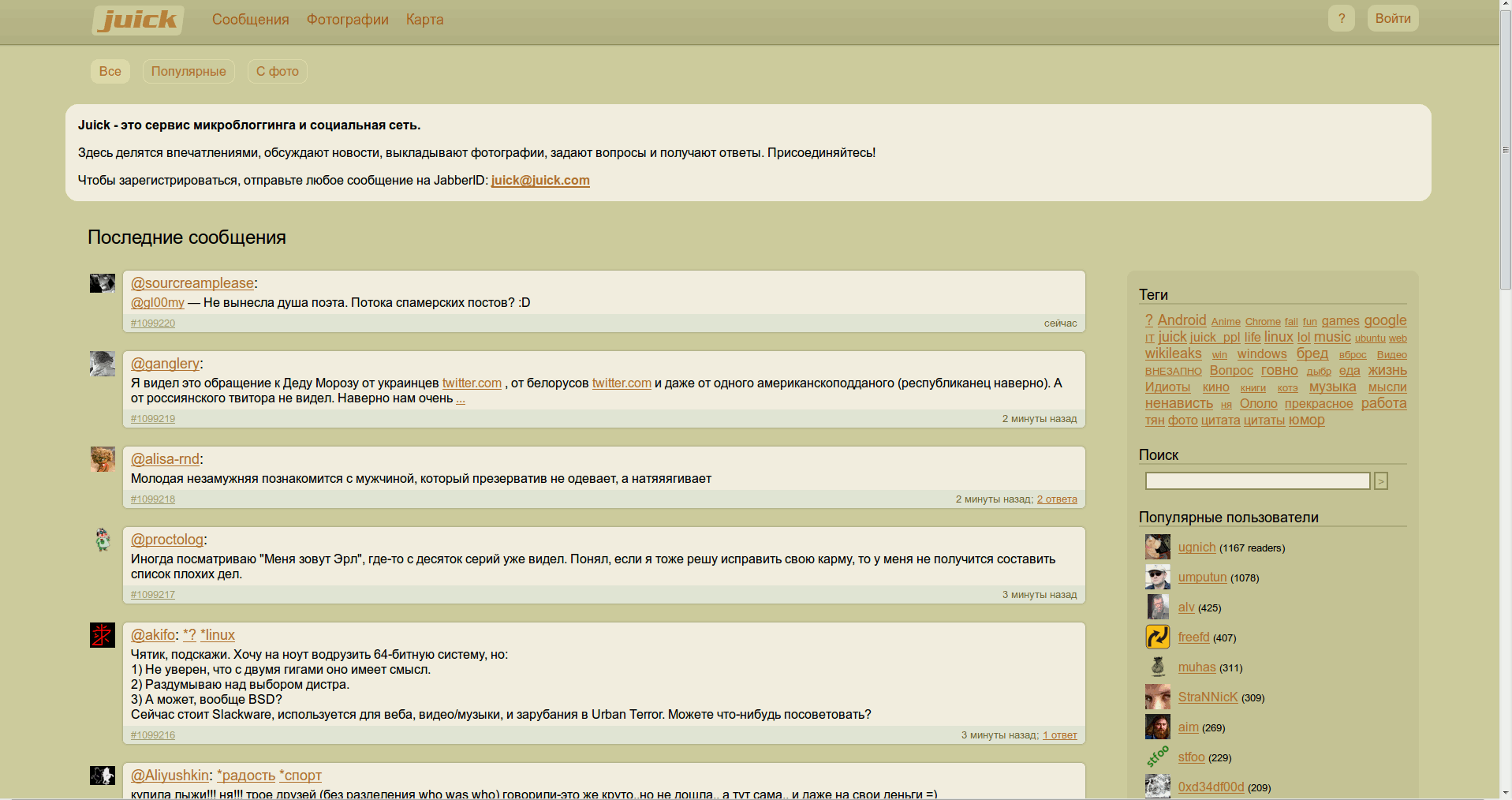Click the музыка tag in tag cloud

click(1333, 387)
